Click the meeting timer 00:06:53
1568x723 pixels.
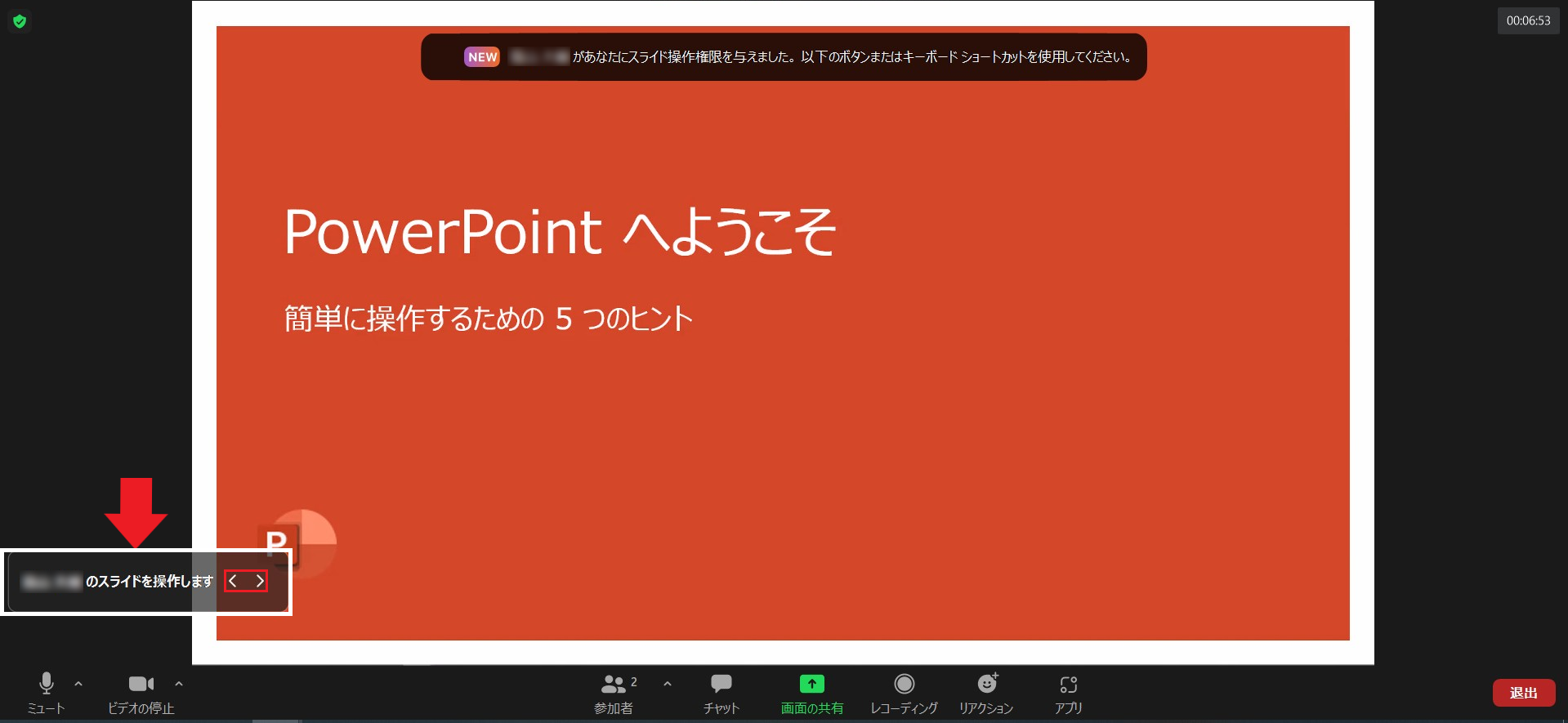point(1528,20)
